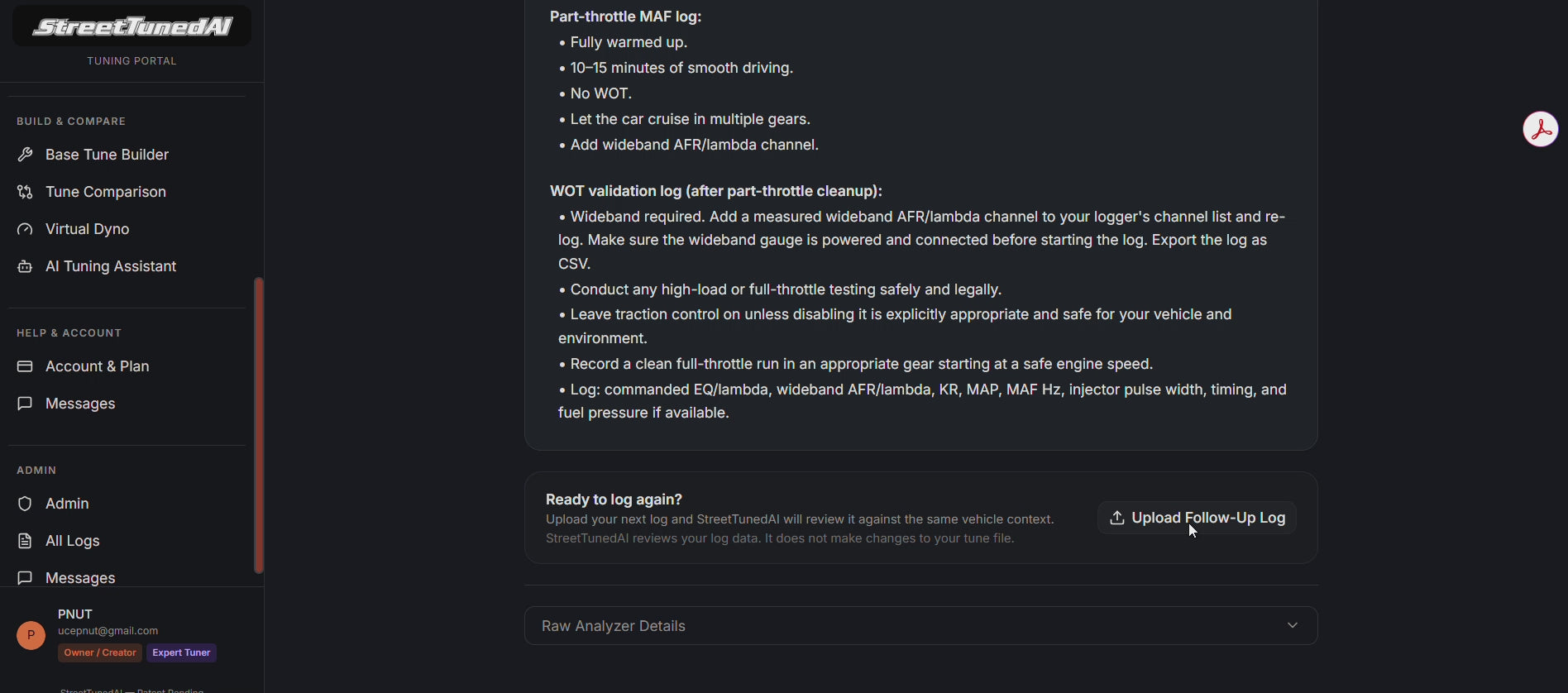Click the All Logs document icon

26,541
